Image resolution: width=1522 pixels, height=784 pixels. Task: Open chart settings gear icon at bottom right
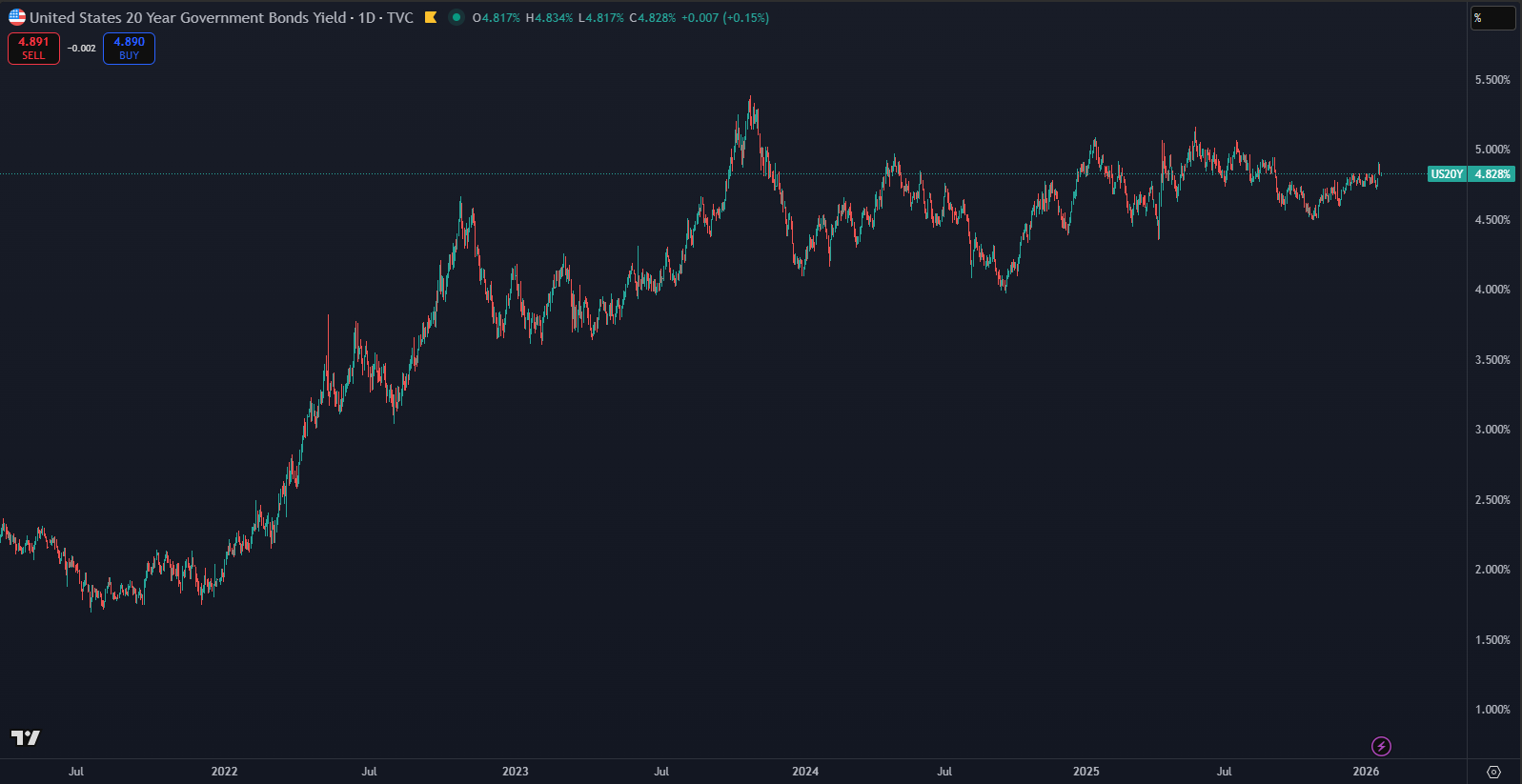tap(1493, 772)
